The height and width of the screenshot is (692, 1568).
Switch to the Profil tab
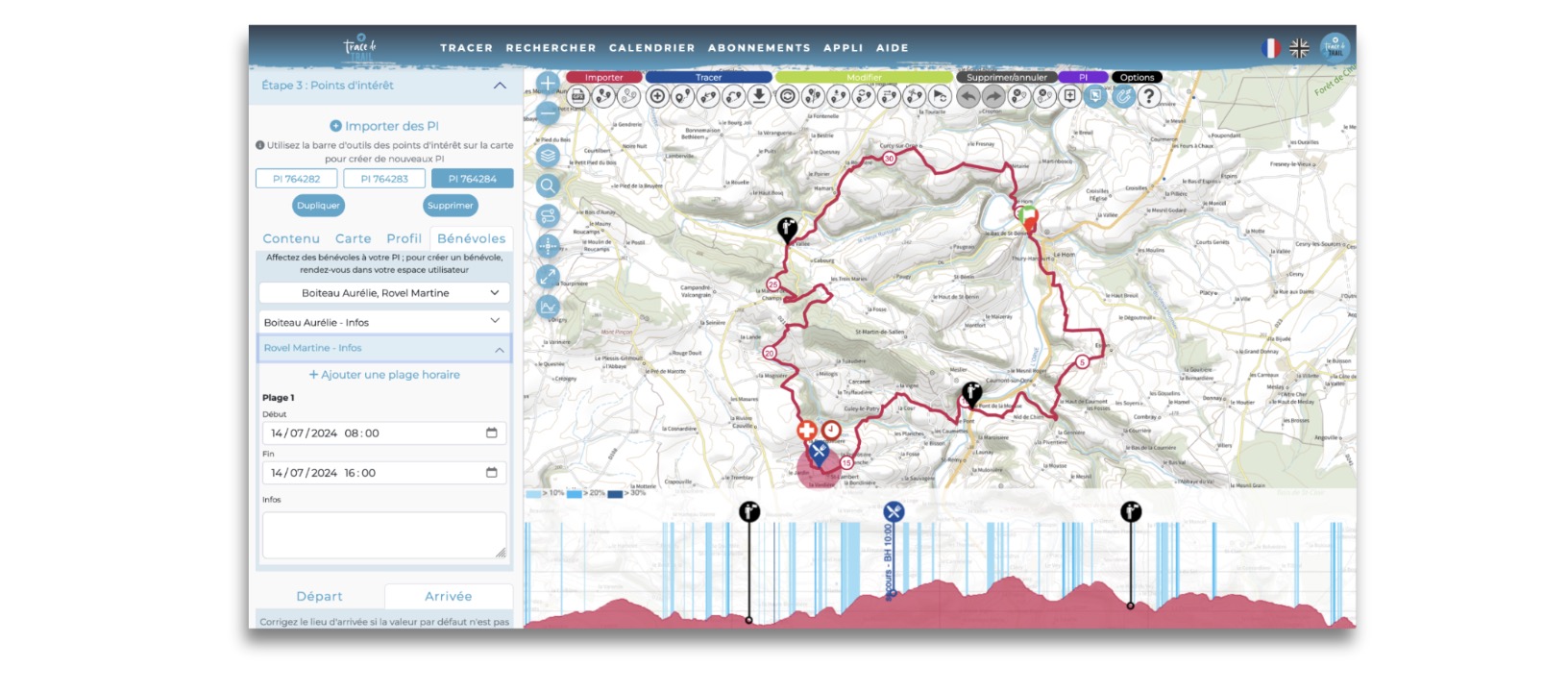tap(404, 238)
